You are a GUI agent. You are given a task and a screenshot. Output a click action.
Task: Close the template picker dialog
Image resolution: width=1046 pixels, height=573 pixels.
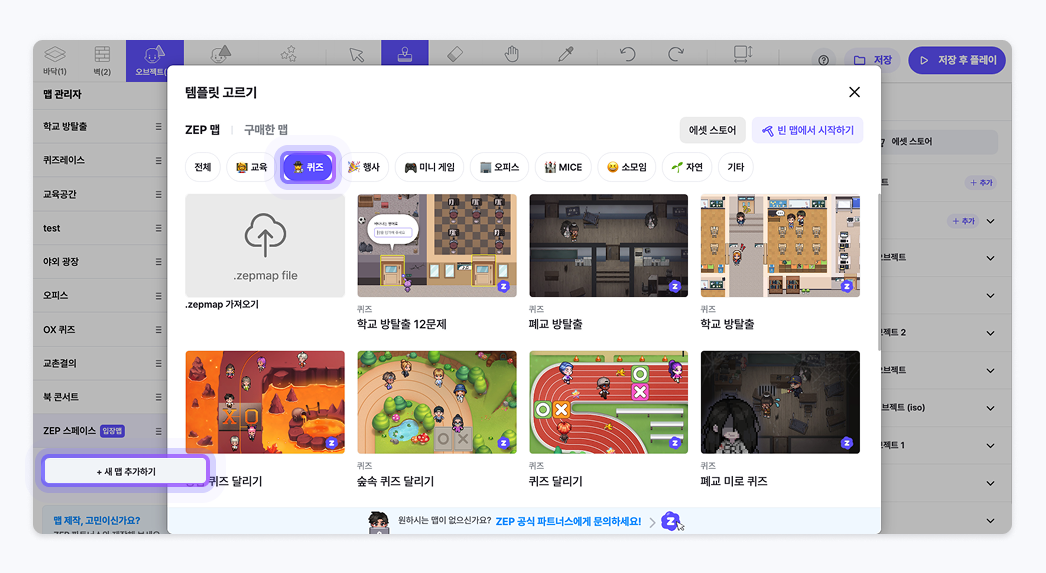click(855, 92)
